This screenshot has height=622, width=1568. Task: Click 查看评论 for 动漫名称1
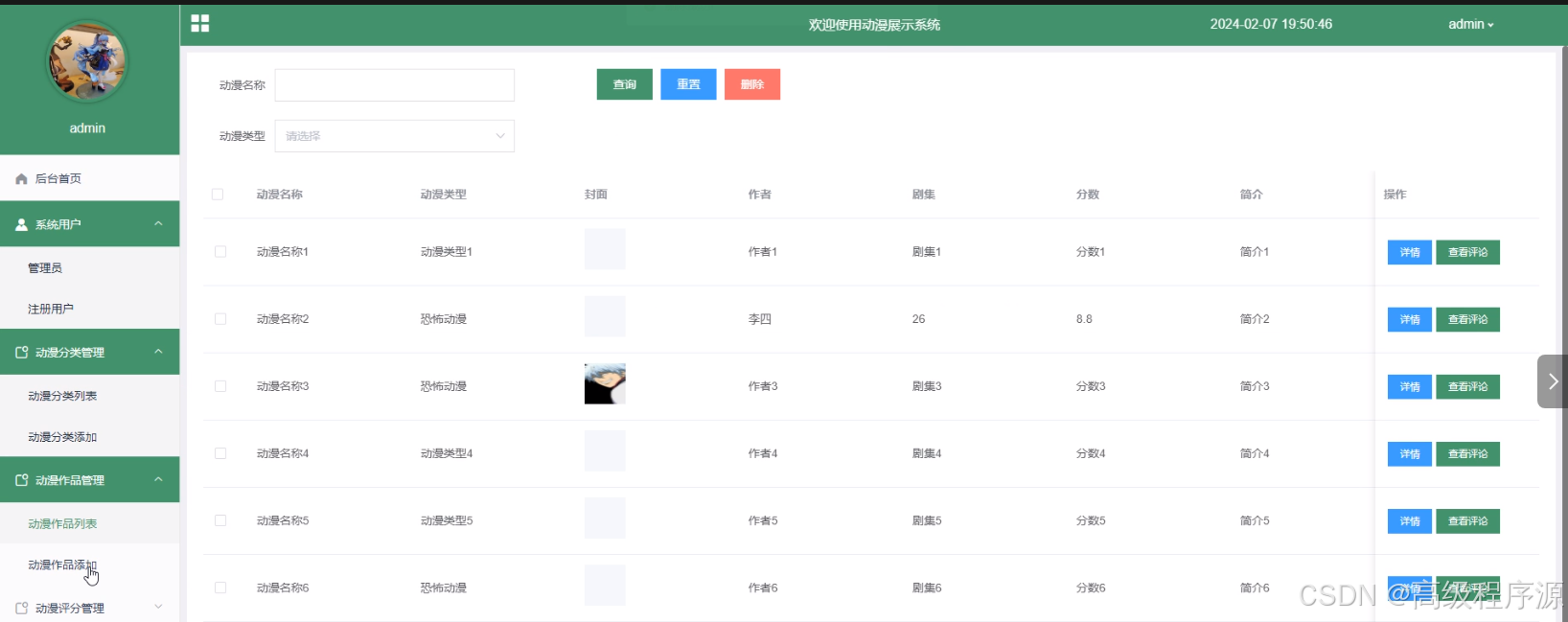tap(1467, 252)
